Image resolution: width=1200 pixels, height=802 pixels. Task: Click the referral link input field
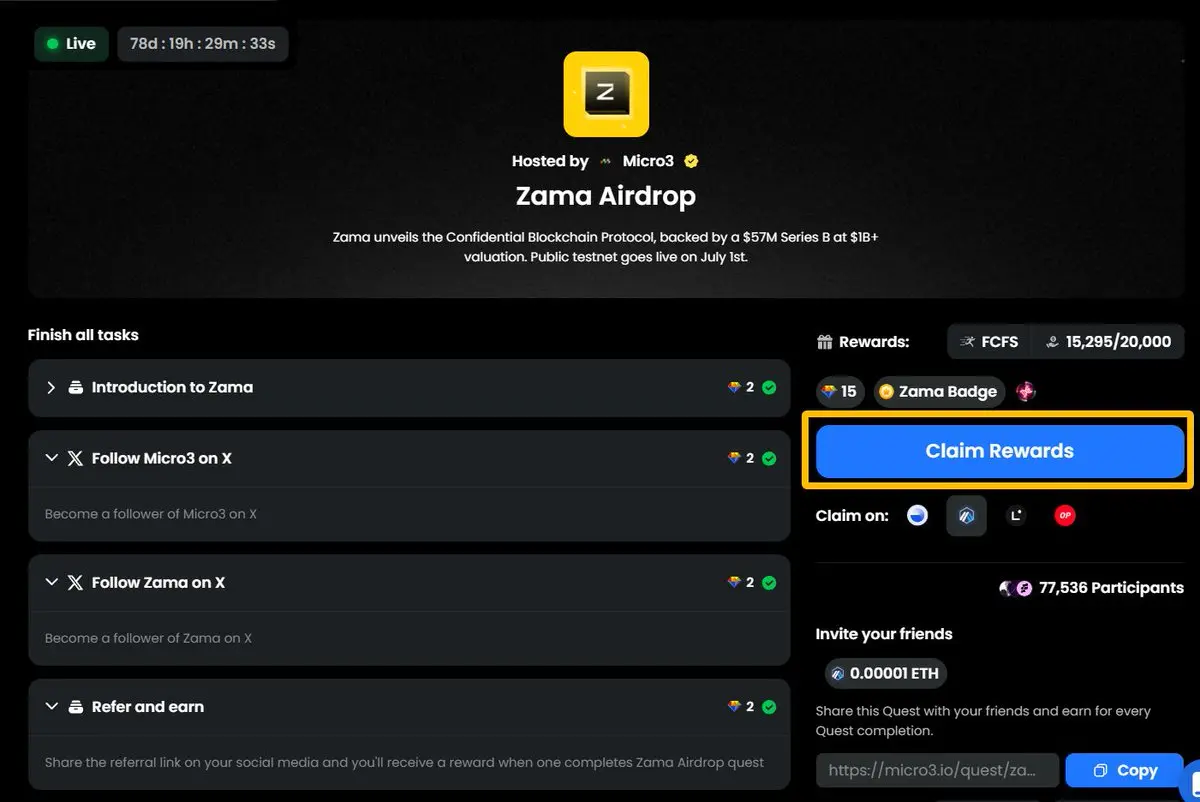[937, 770]
